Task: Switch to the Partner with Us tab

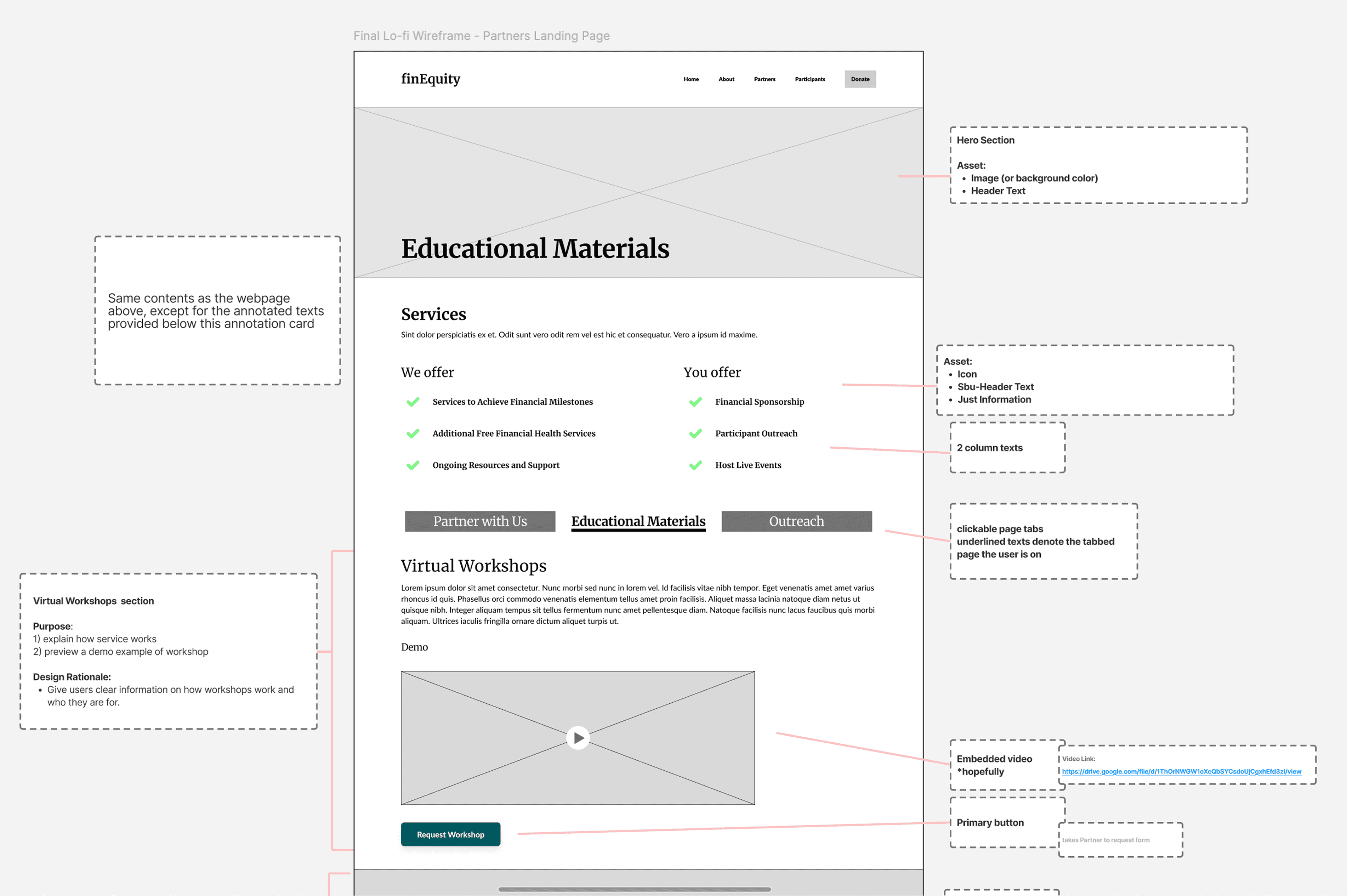Action: click(x=480, y=521)
